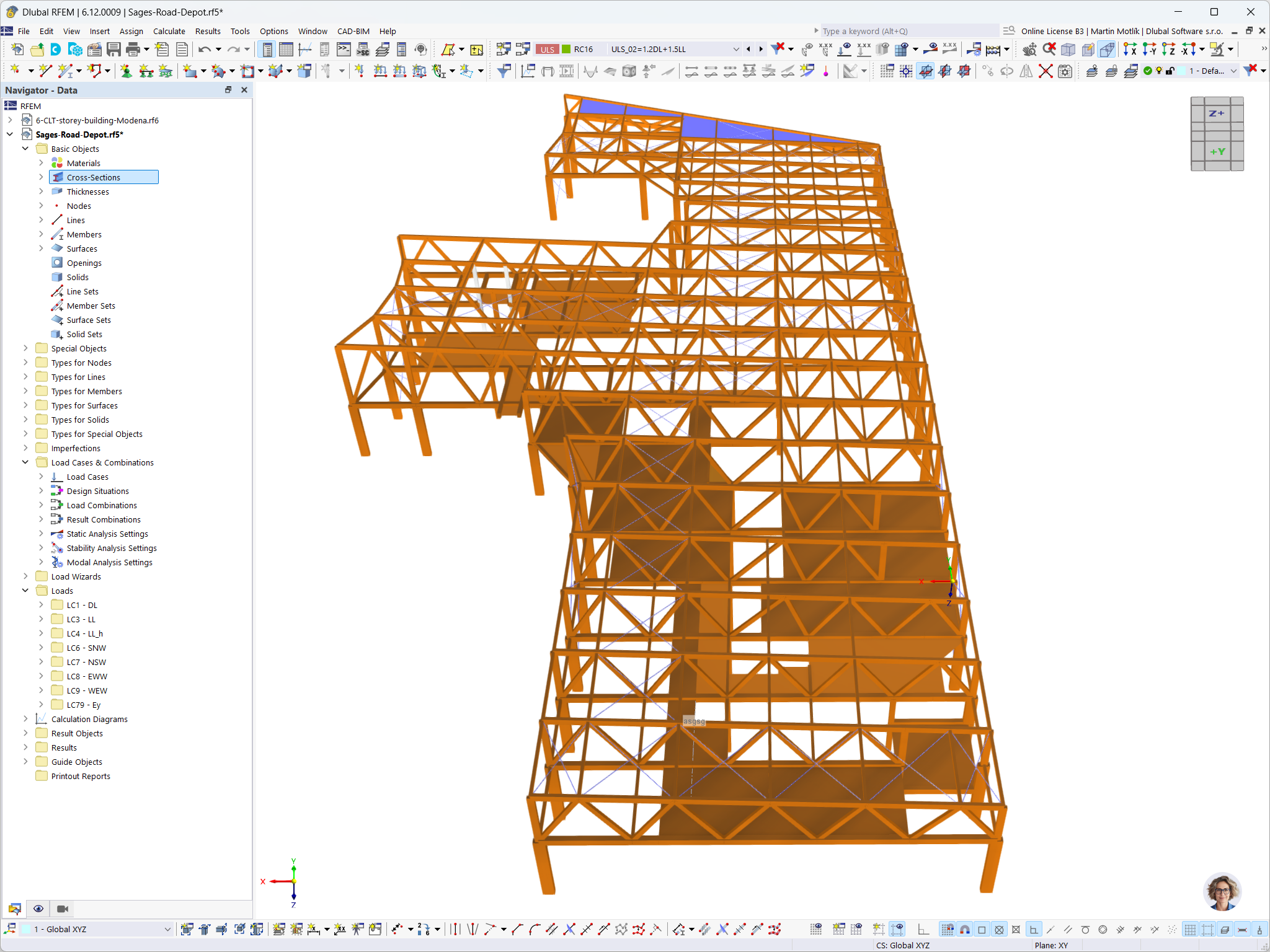Click the ULS button in the toolbar
The image size is (1270, 952).
click(547, 49)
